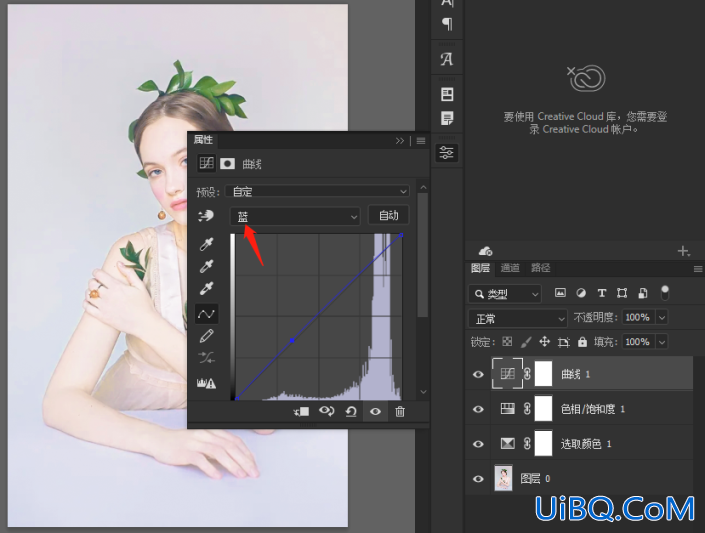Image resolution: width=705 pixels, height=533 pixels.
Task: Delete the curves adjustment layer via trash
Action: click(400, 411)
